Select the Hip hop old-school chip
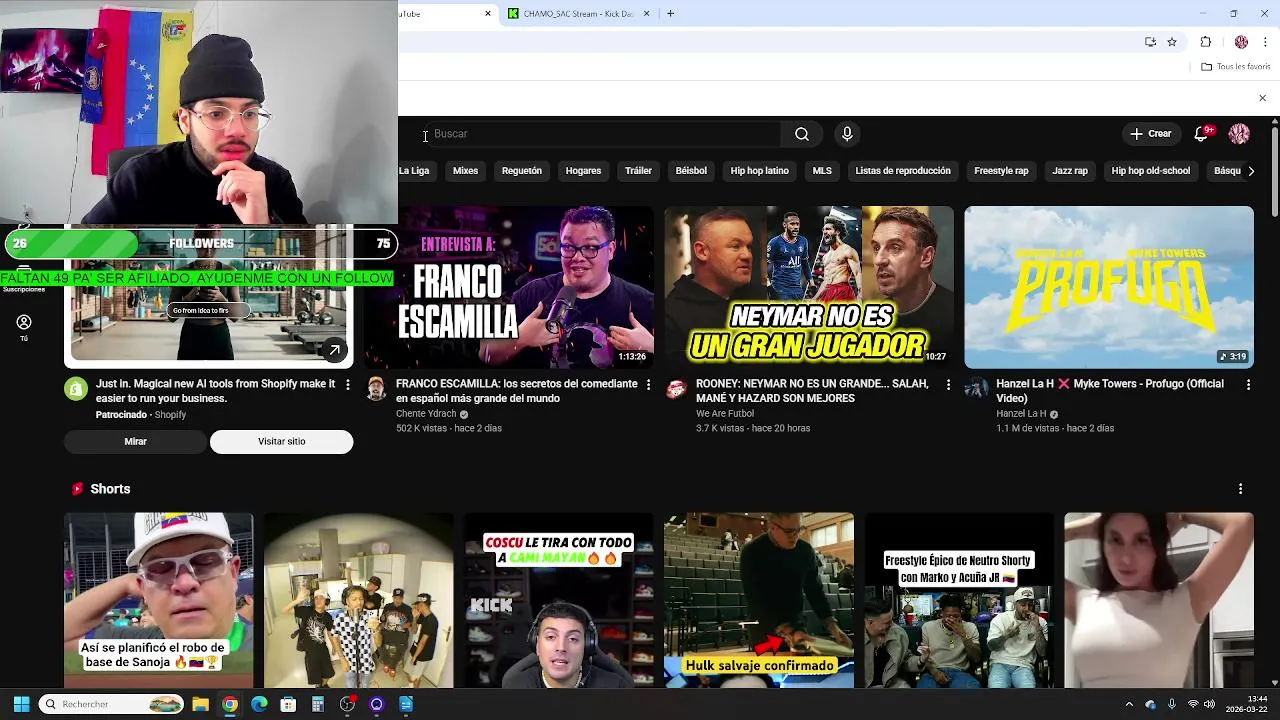The height and width of the screenshot is (720, 1280). [1151, 171]
